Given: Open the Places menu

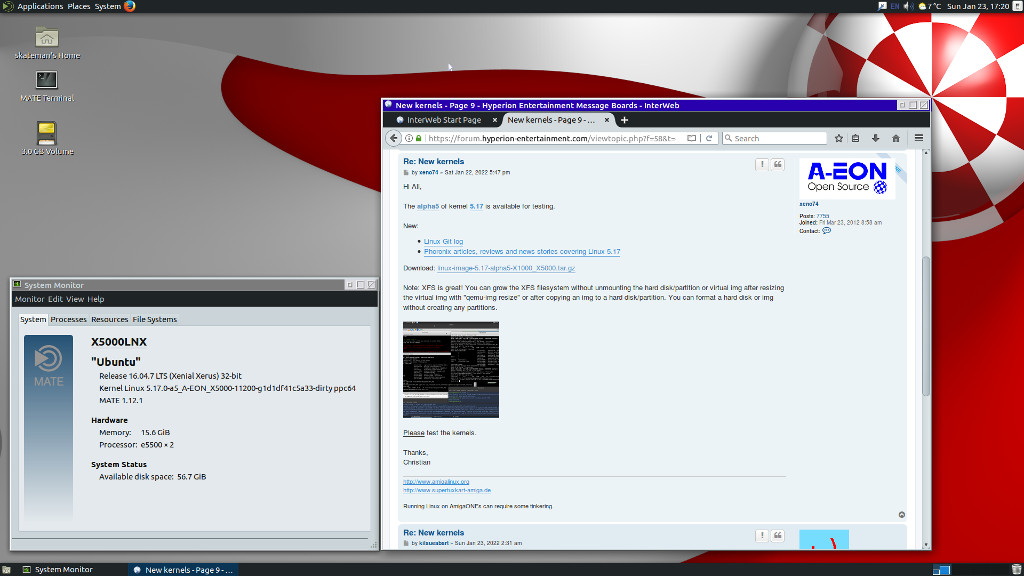Looking at the screenshot, I should (78, 6).
